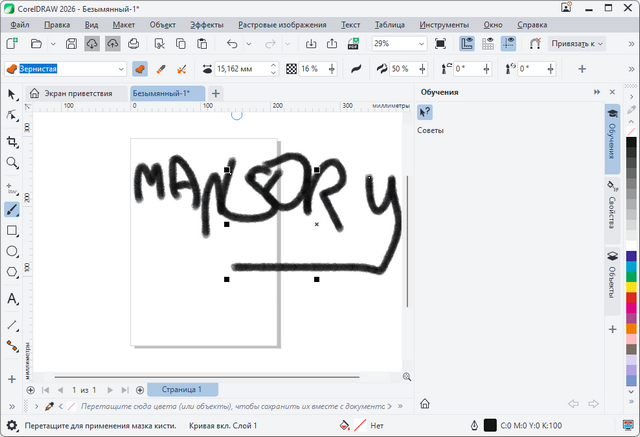Click the Import icon
Image resolution: width=640 pixels, height=437 pixels.
click(x=311, y=44)
